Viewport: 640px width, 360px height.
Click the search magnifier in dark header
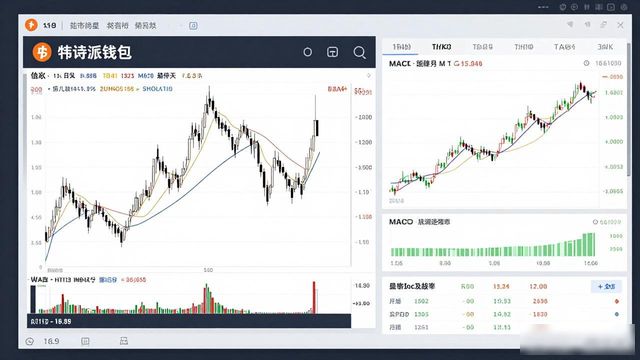359,52
